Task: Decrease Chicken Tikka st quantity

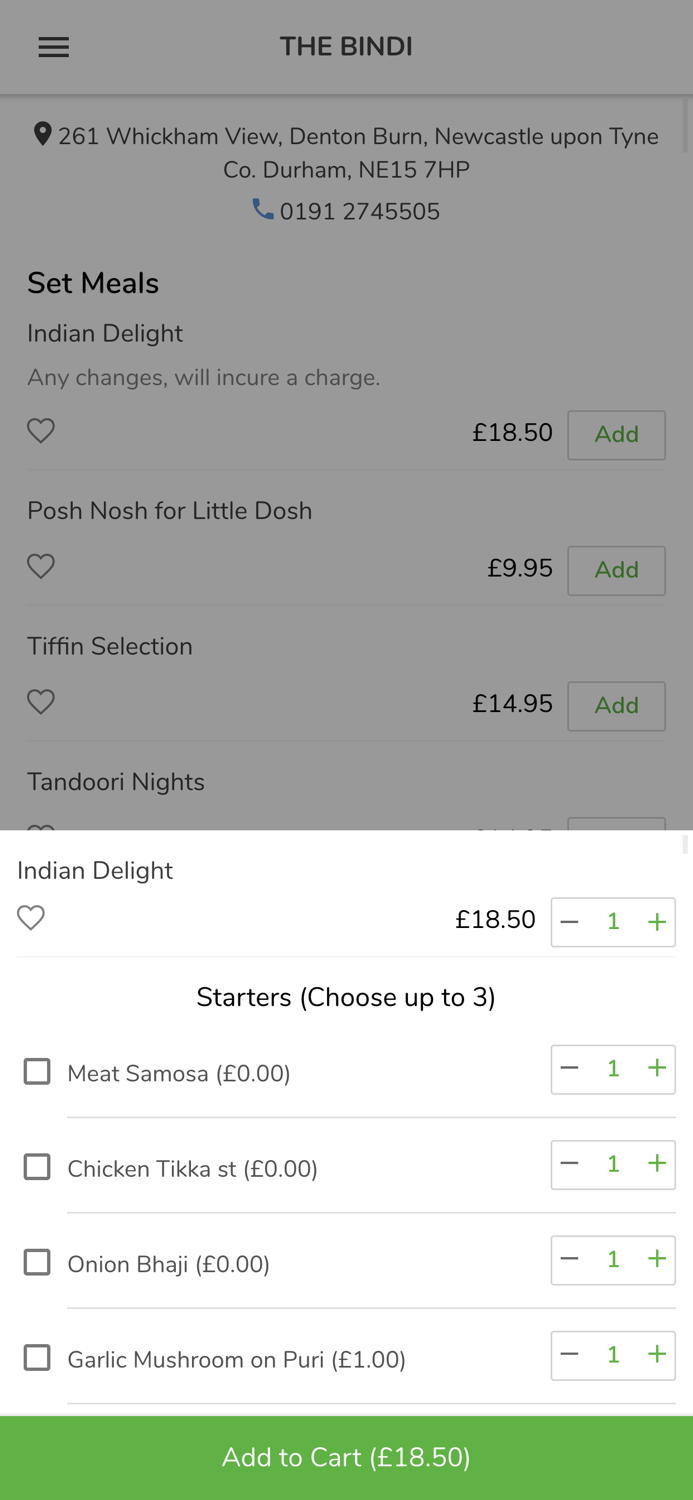Action: pyautogui.click(x=570, y=1164)
